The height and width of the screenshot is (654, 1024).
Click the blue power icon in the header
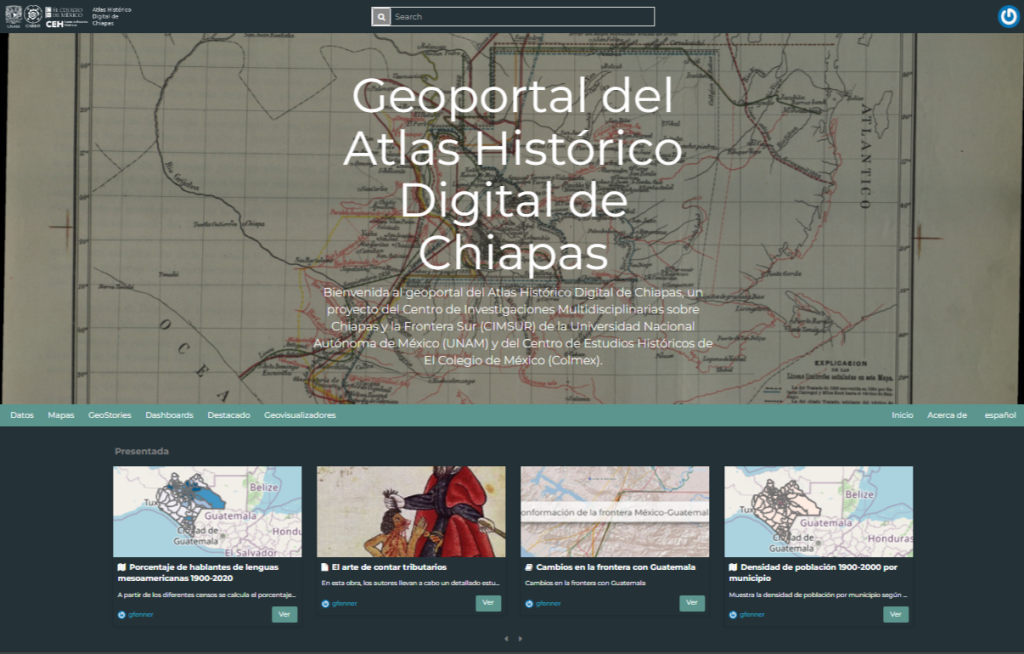click(x=1008, y=16)
